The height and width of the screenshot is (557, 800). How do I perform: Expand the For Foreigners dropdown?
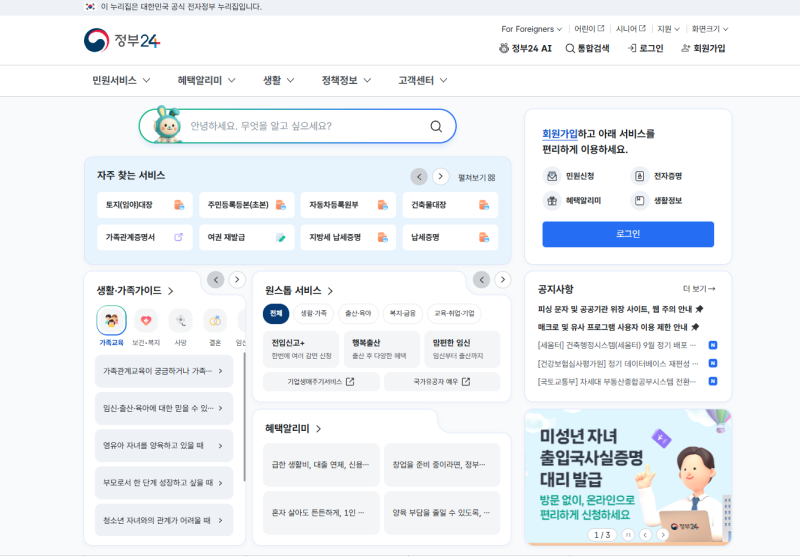[532, 29]
